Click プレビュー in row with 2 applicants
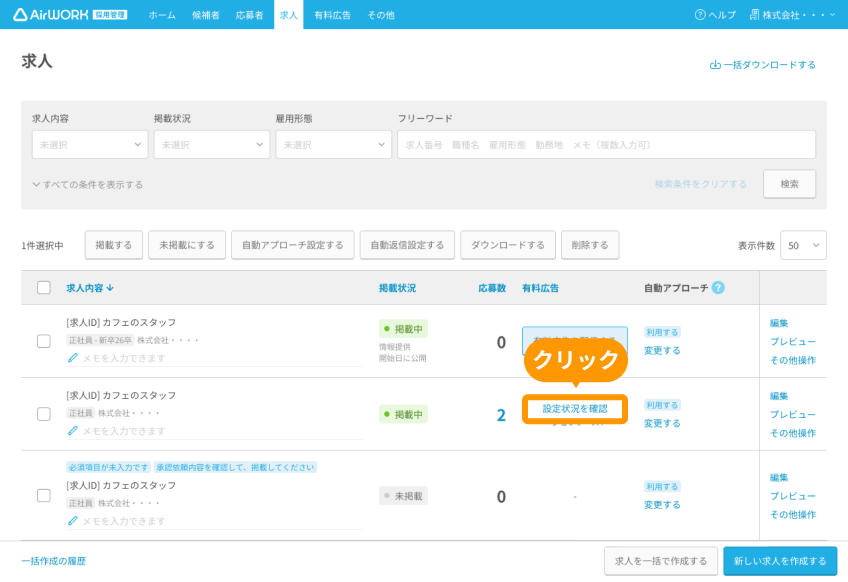This screenshot has height=582, width=848. (793, 414)
